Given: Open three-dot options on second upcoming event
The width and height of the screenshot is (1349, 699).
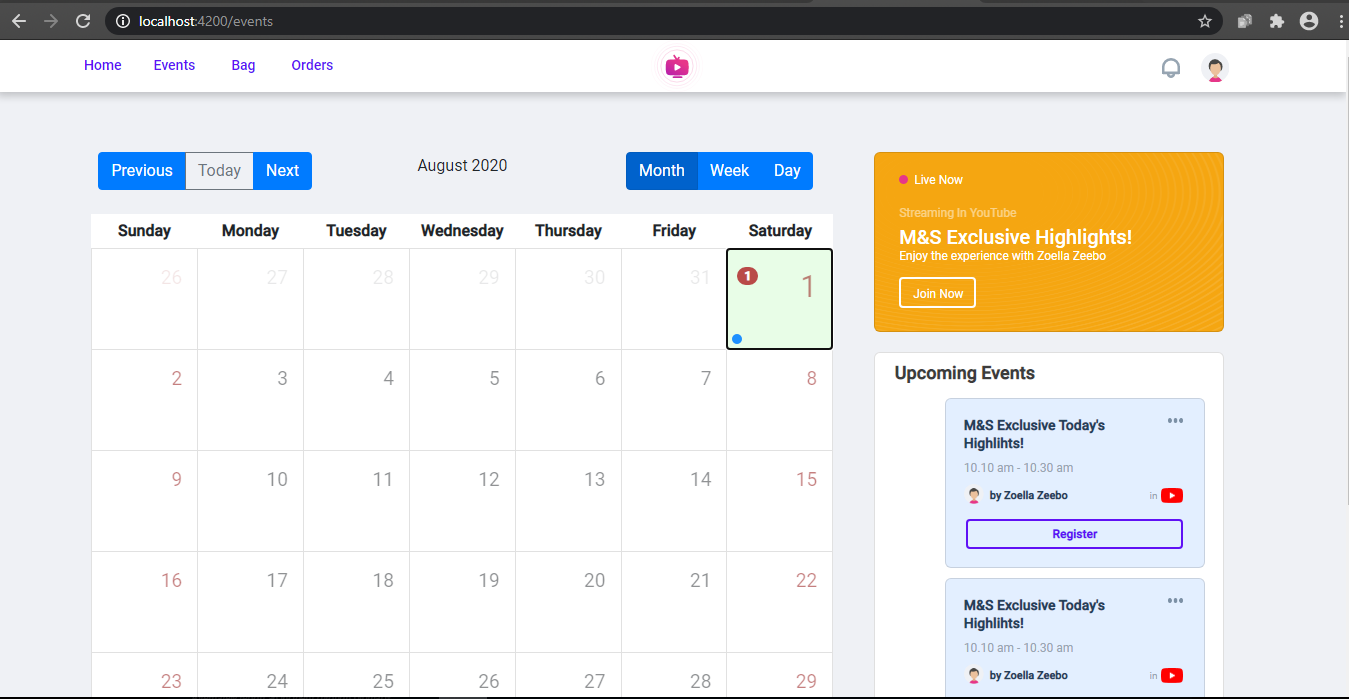Looking at the screenshot, I should [1175, 601].
